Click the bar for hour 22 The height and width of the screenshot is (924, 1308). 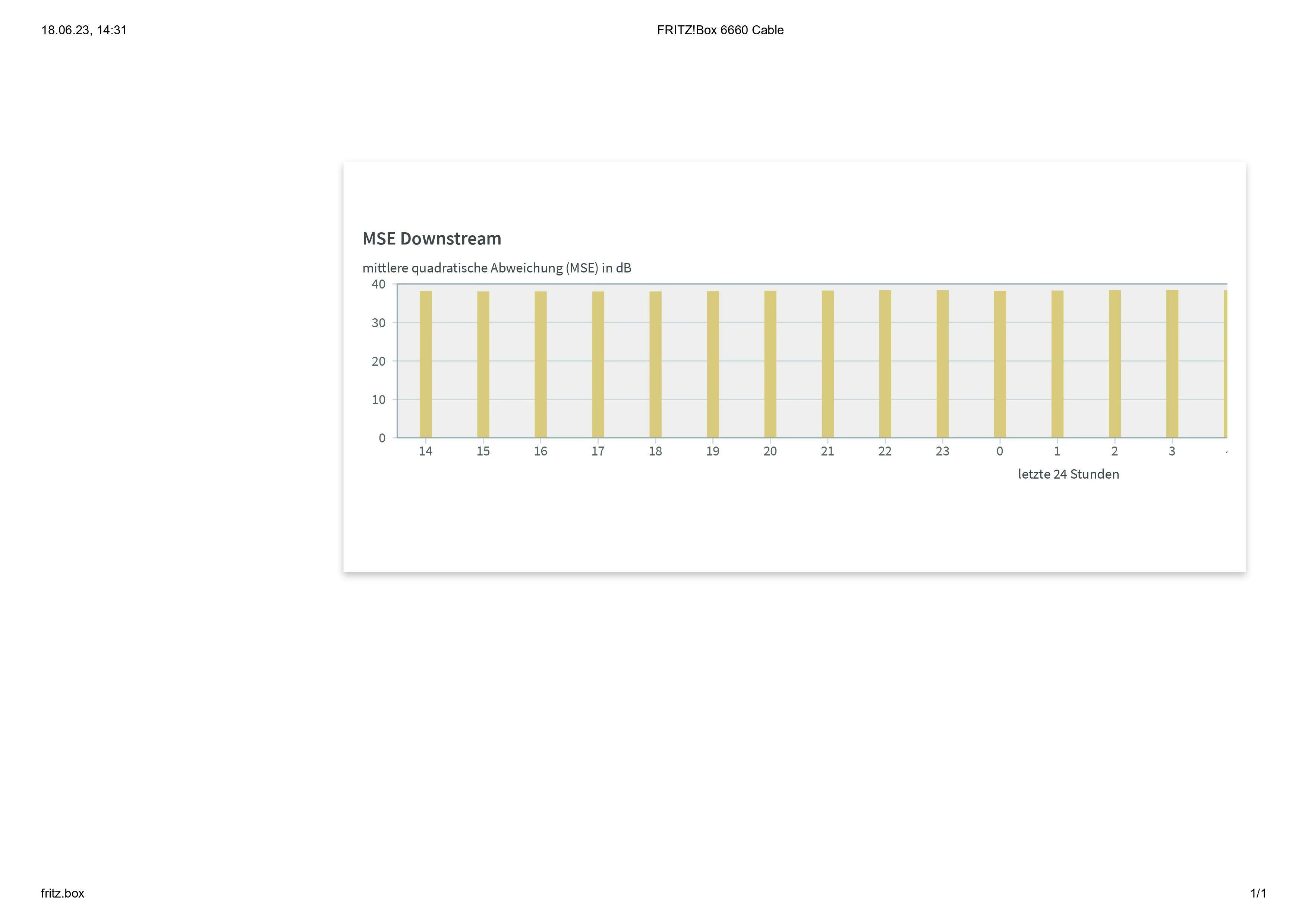[885, 365]
